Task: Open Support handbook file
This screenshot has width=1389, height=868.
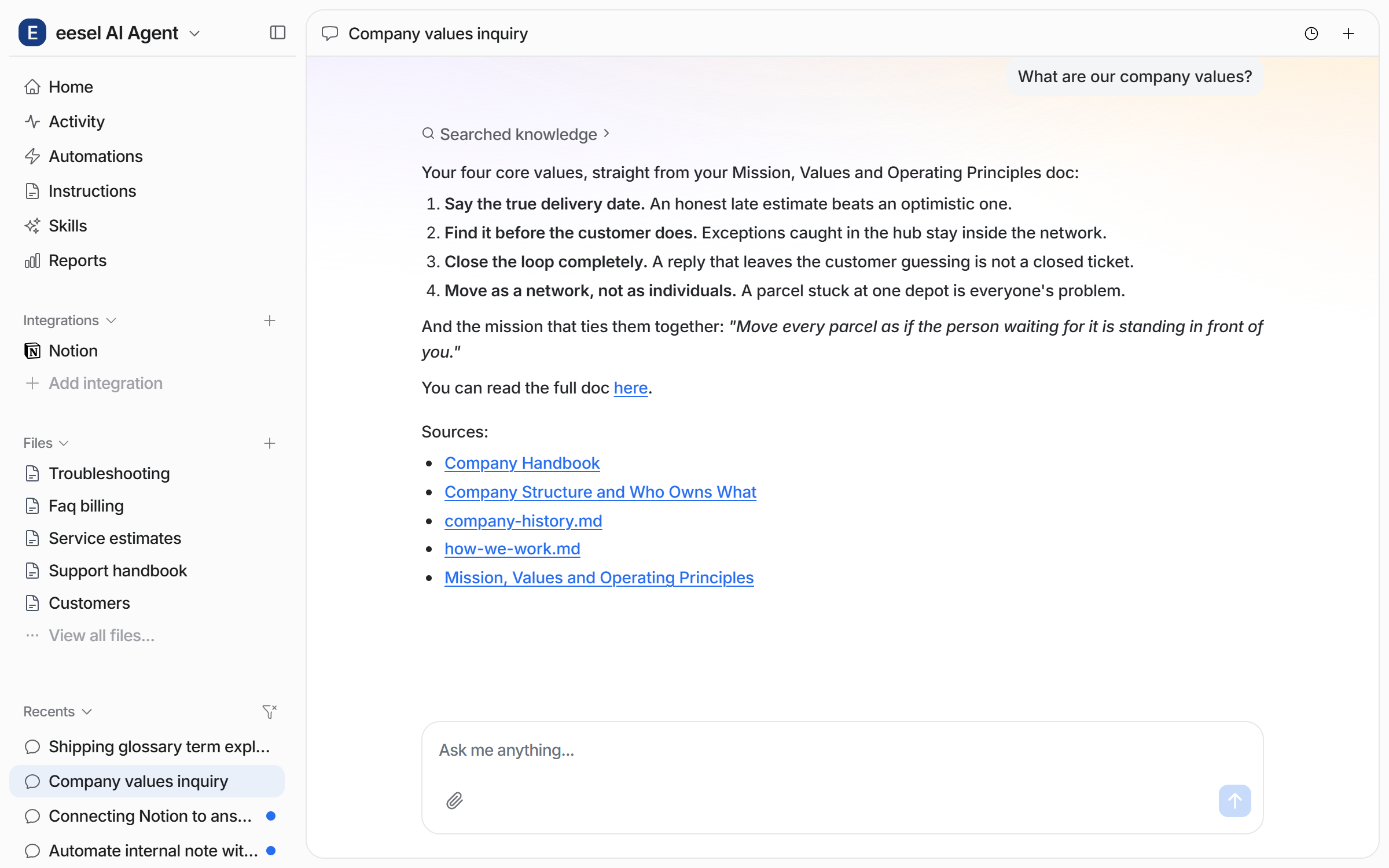Action: [147, 571]
